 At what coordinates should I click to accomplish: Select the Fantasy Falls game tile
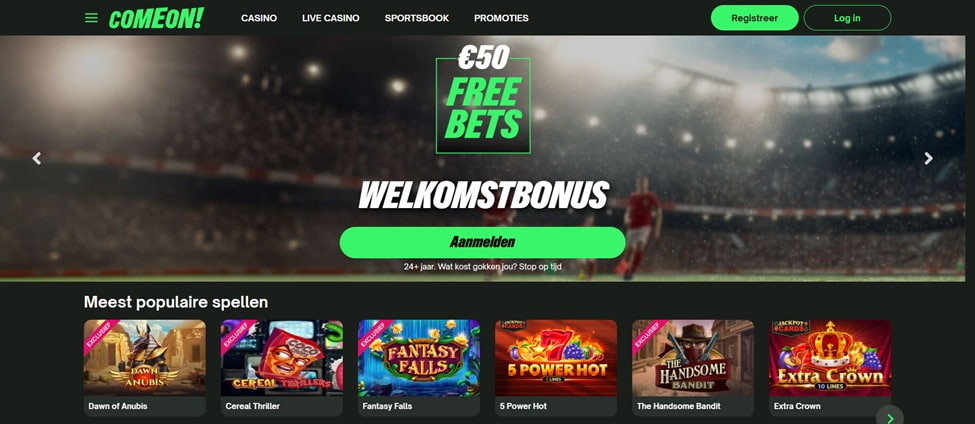(419, 367)
